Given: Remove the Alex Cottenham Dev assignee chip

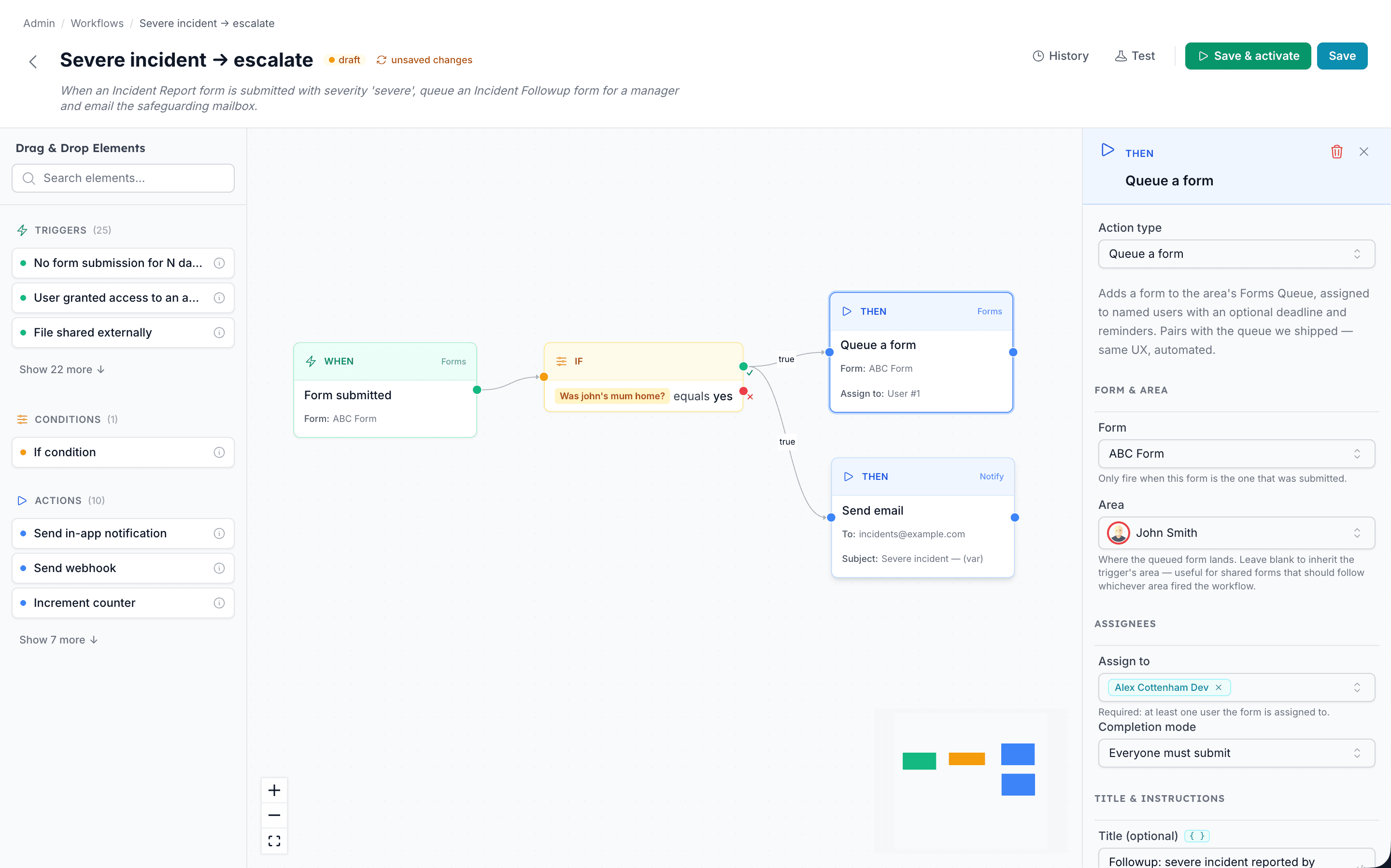Looking at the screenshot, I should tap(1218, 687).
